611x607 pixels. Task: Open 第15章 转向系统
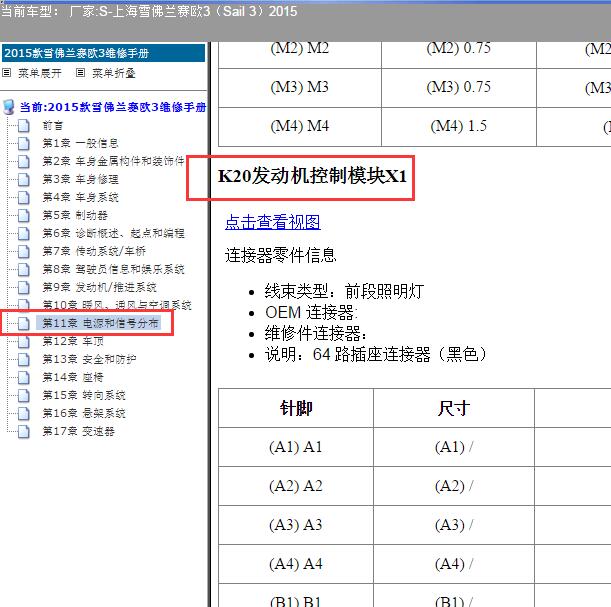[84, 395]
